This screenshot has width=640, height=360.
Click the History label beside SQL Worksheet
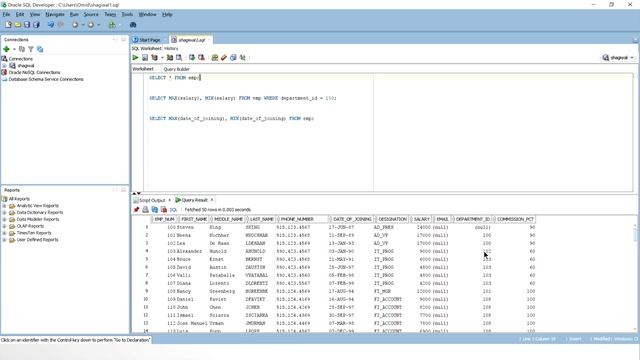pos(171,49)
